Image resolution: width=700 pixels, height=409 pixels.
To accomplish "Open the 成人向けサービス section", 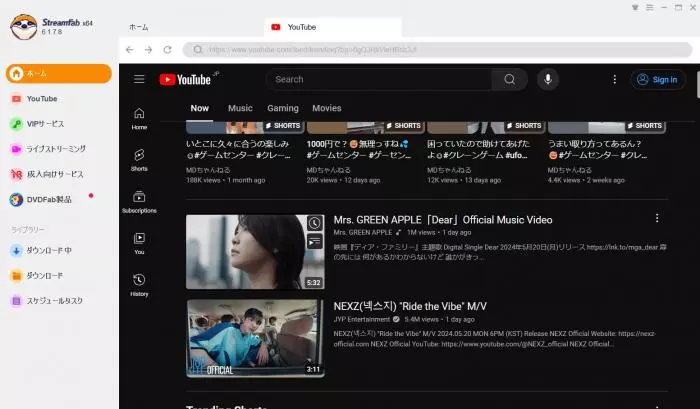I will pyautogui.click(x=54, y=174).
